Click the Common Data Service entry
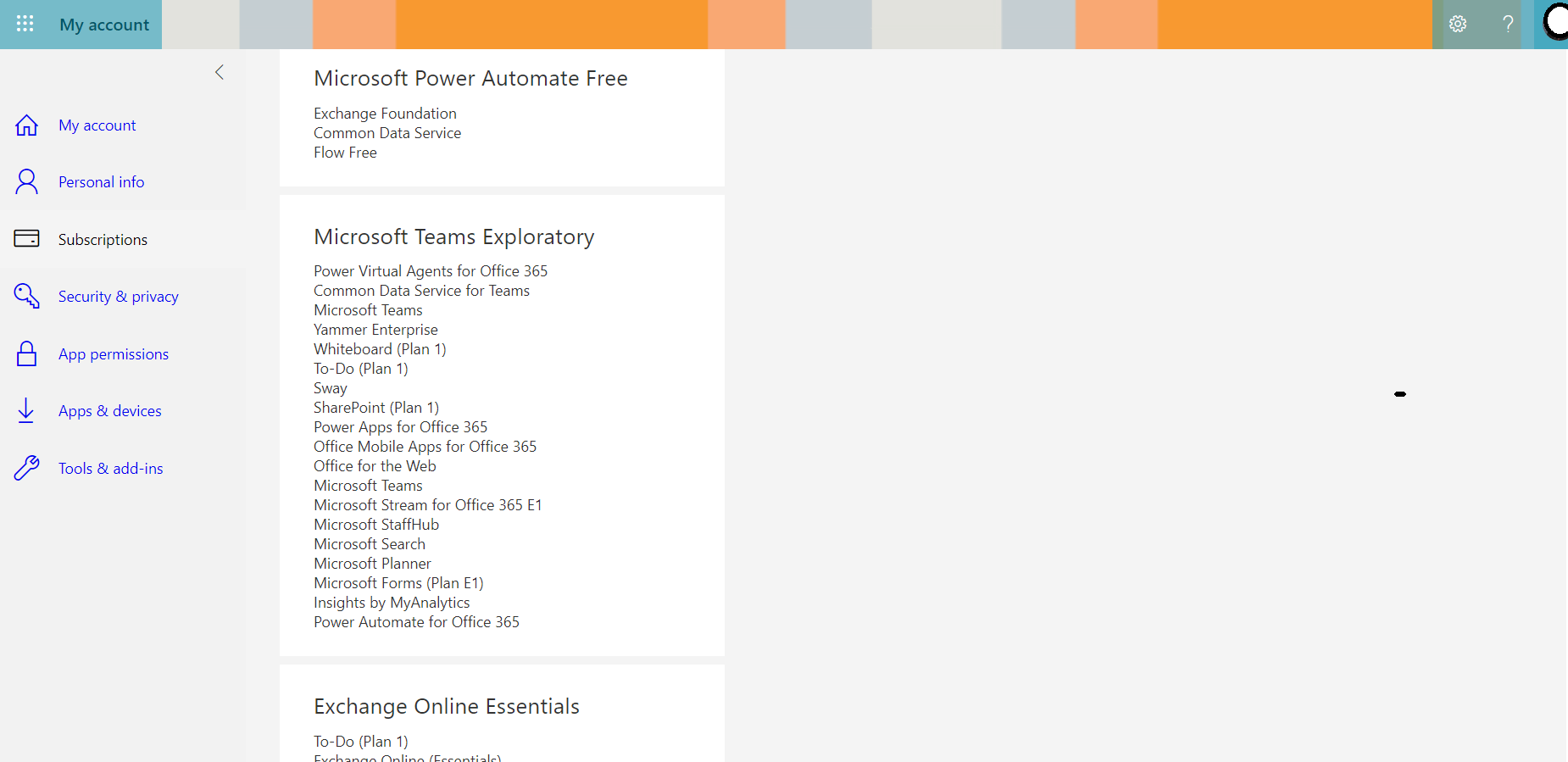1568x762 pixels. (x=387, y=133)
